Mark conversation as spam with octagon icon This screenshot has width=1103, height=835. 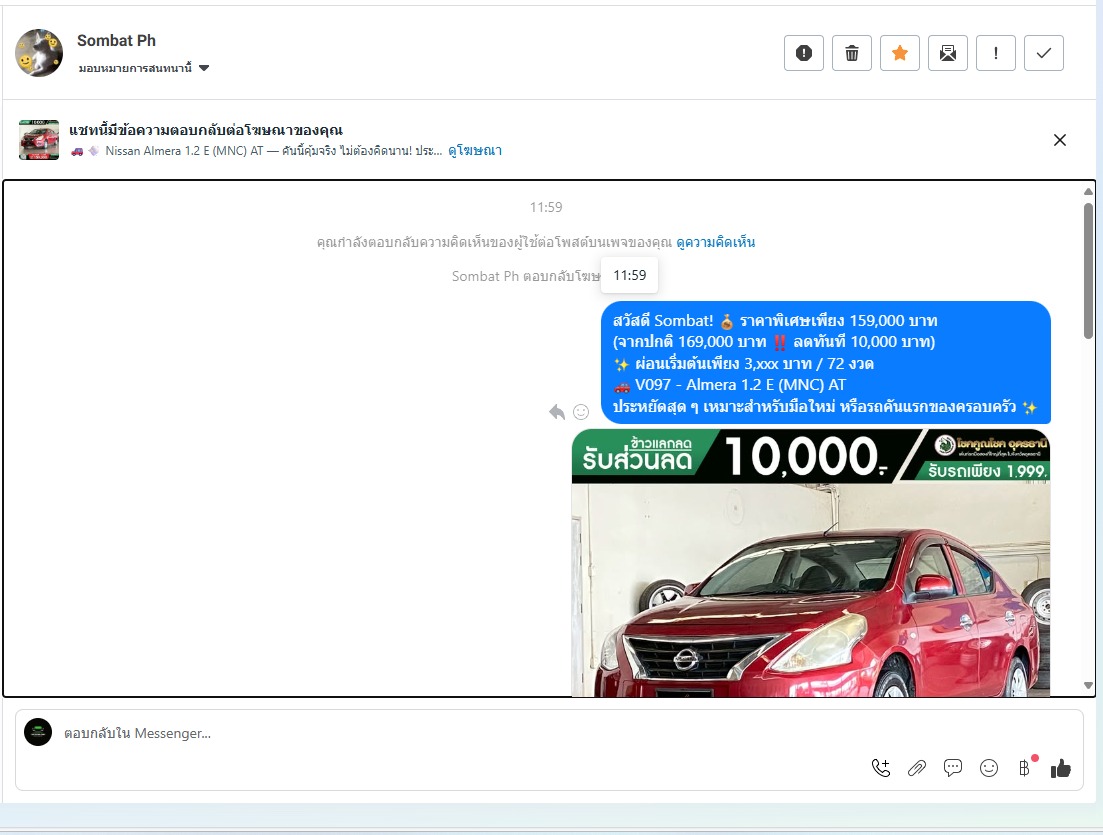[x=803, y=53]
